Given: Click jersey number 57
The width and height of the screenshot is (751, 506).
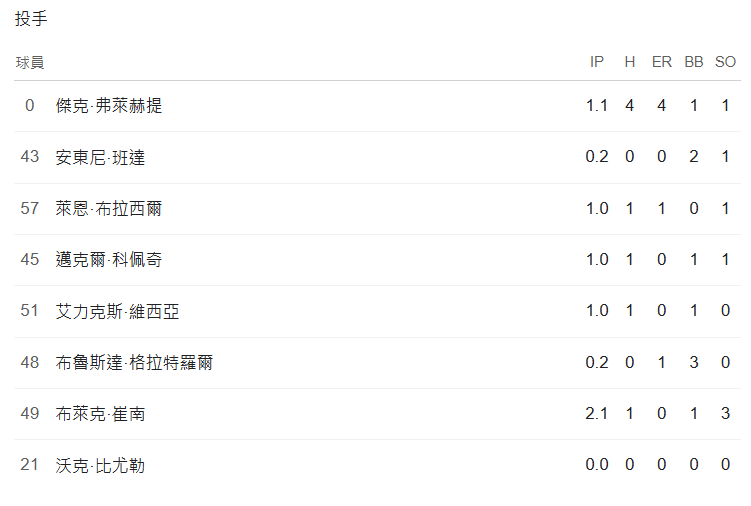Looking at the screenshot, I should [30, 208].
